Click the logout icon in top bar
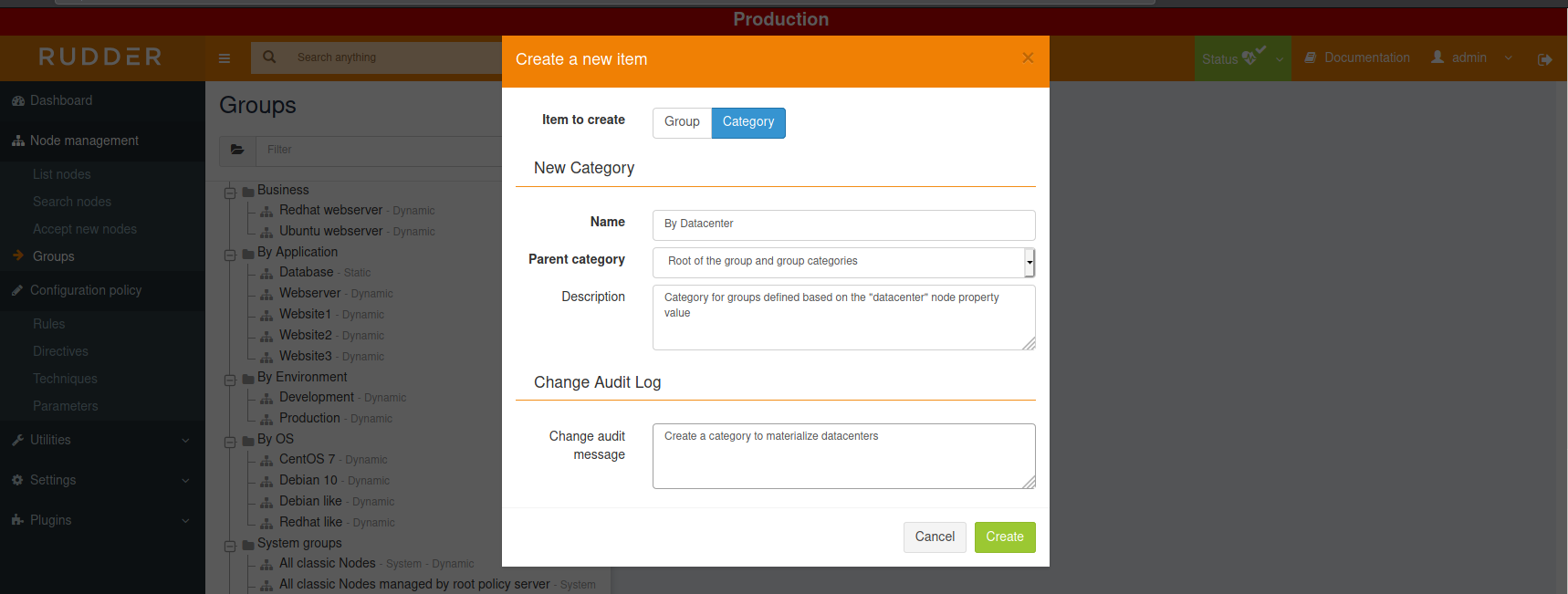The height and width of the screenshot is (594, 1568). 1544,59
